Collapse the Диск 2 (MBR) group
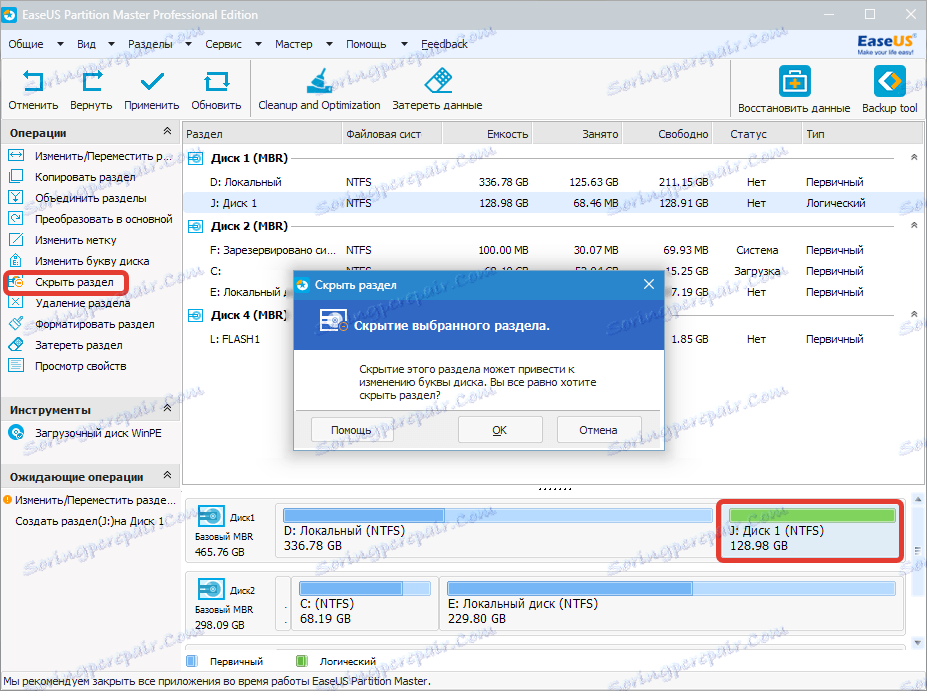Screen dimensions: 927x691 [914, 225]
